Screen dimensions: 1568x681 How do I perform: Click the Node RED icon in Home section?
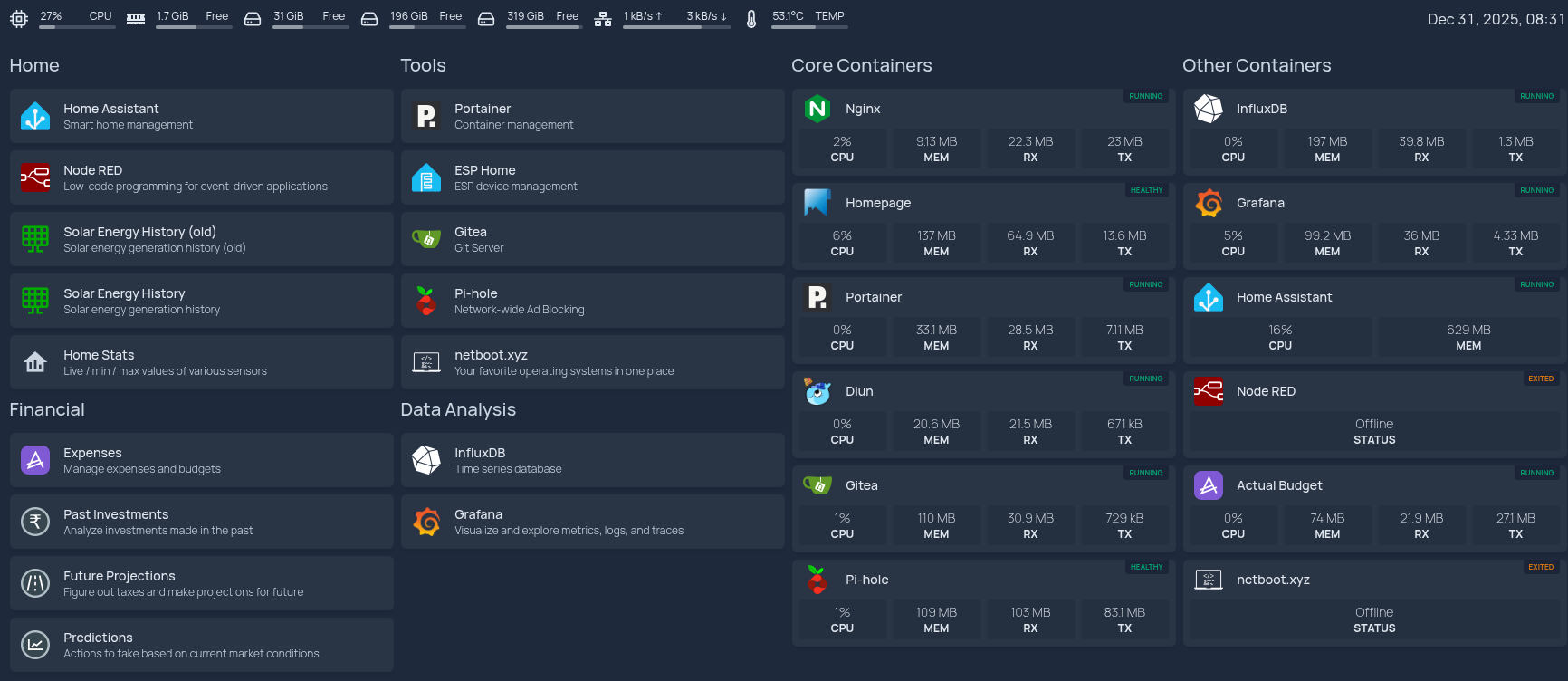coord(35,177)
